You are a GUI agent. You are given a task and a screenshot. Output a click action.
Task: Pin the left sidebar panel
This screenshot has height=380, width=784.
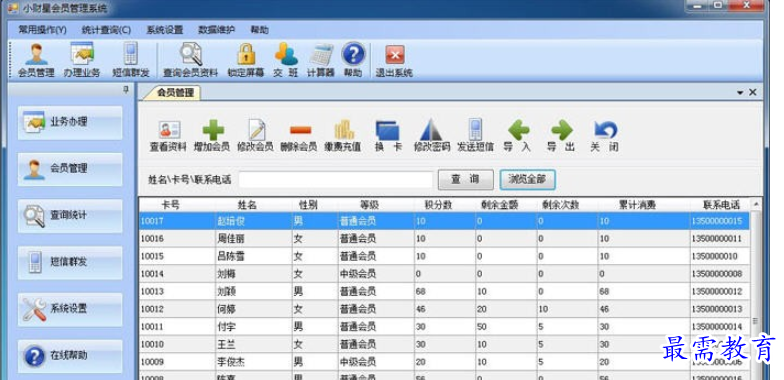point(126,90)
